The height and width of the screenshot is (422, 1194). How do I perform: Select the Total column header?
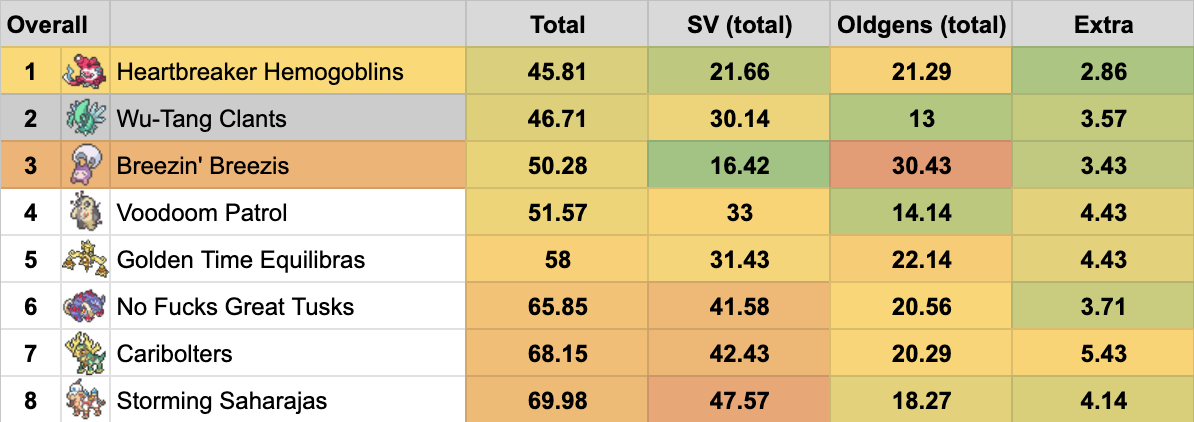coord(557,24)
